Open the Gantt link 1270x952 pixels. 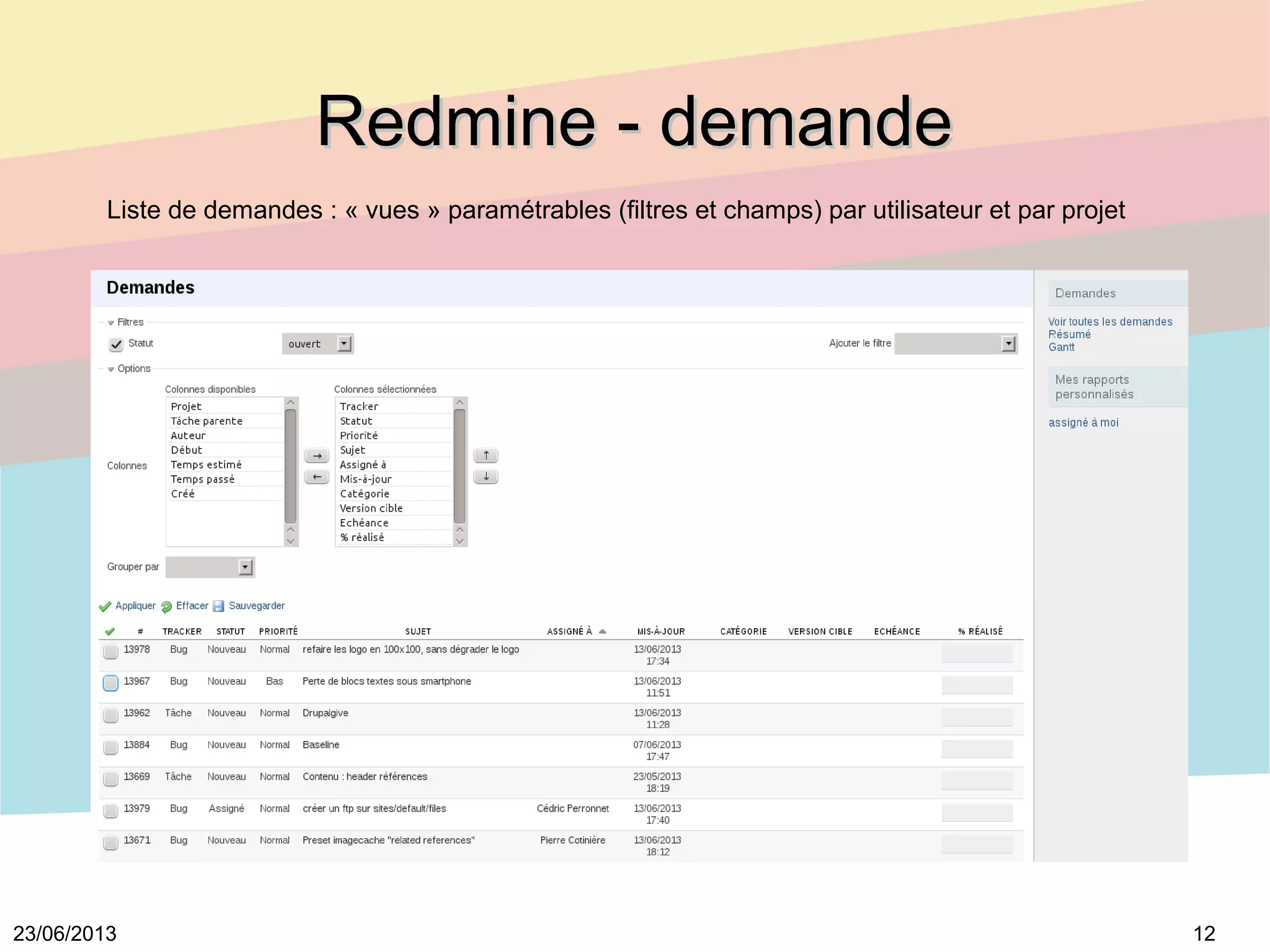pos(1061,347)
